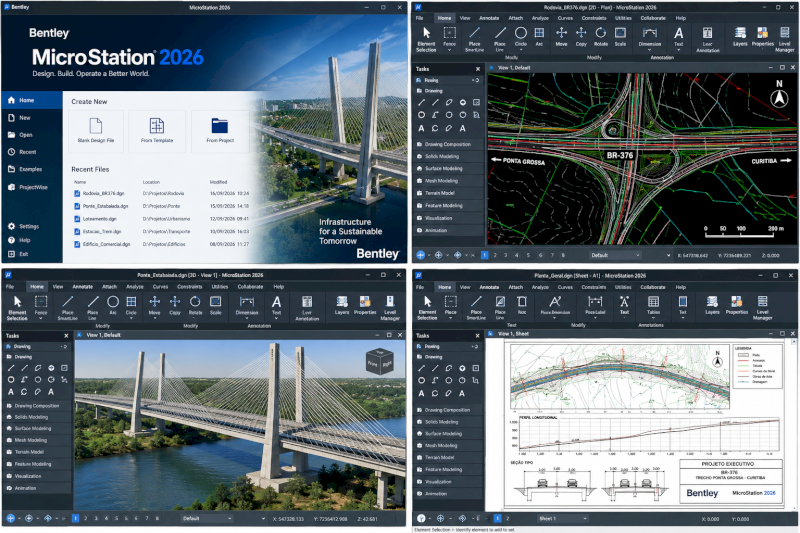Open Layers in Planta_Geral ribbon
800x533 pixels.
(x=712, y=305)
